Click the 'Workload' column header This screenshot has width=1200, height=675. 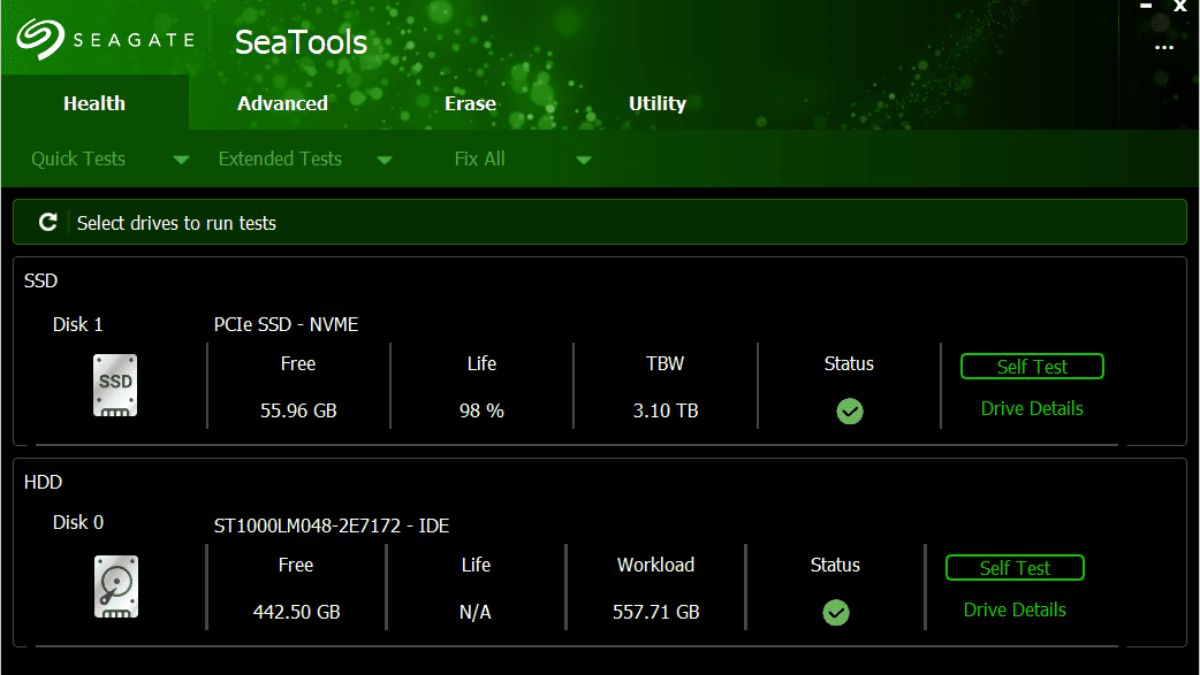656,565
